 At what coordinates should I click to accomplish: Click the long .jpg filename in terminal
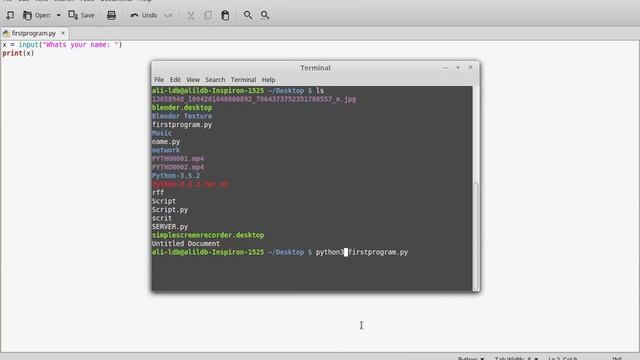[254, 99]
